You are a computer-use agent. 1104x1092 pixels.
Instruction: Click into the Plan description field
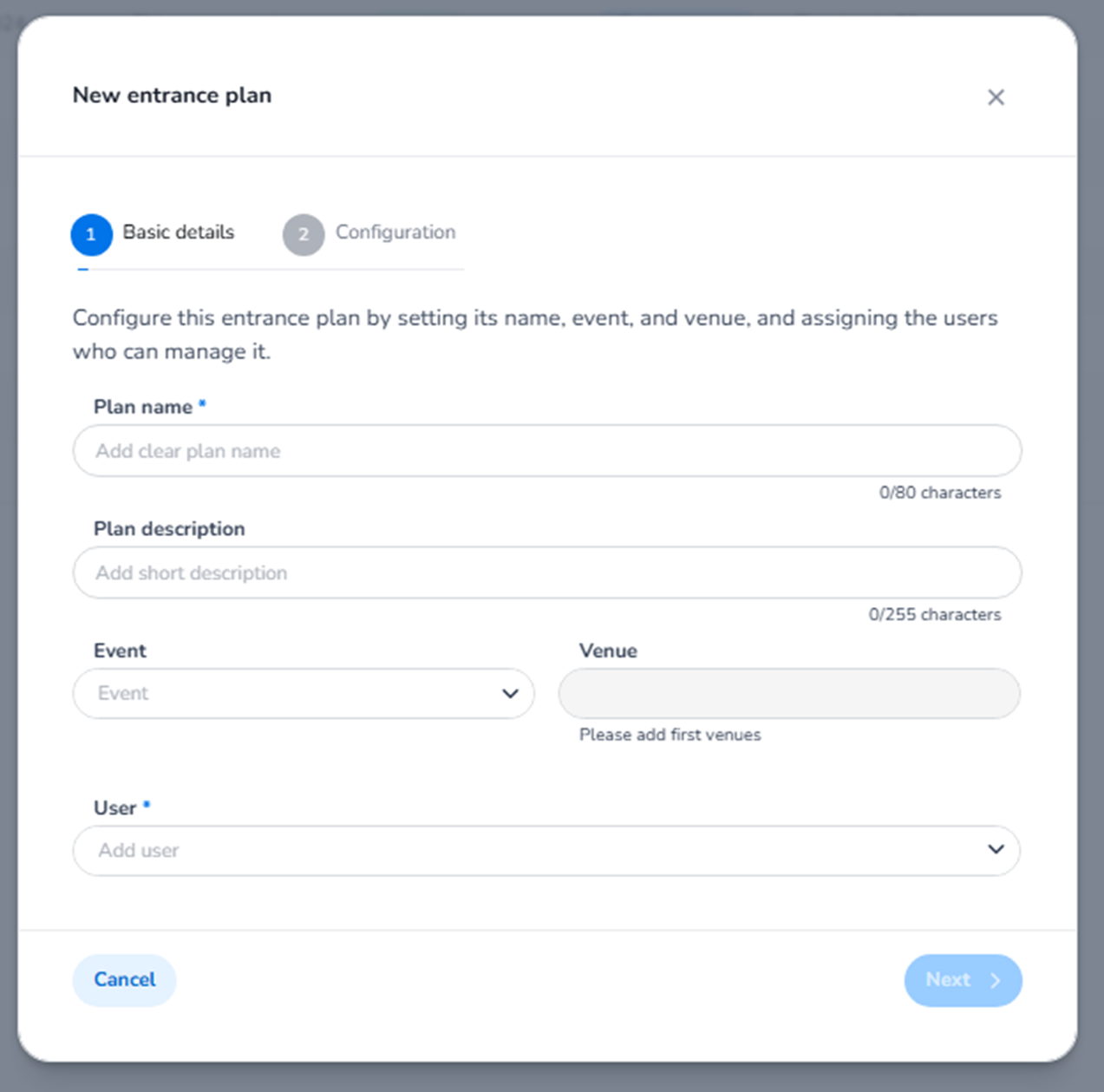click(546, 572)
